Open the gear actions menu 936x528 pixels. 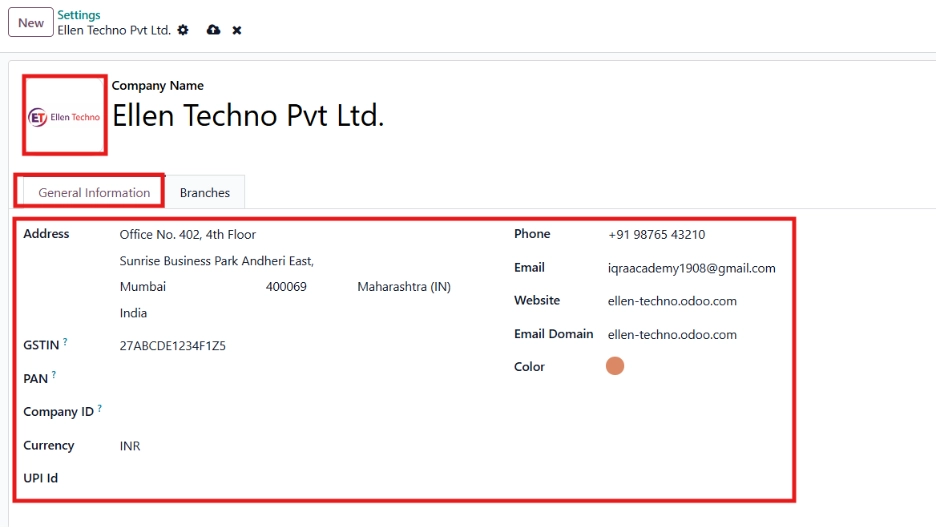pyautogui.click(x=183, y=30)
